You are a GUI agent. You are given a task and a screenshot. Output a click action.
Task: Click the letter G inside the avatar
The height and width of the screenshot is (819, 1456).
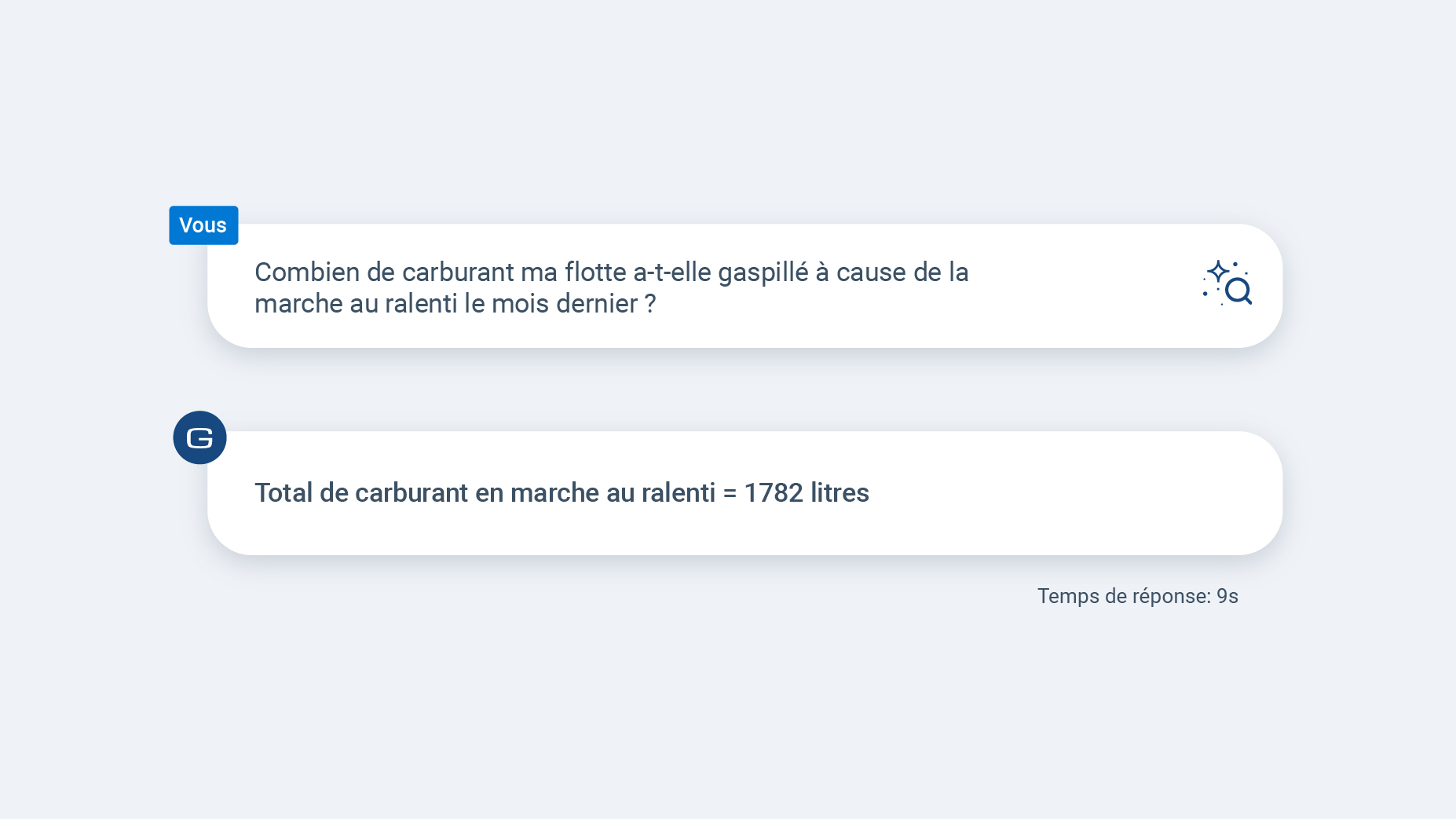(199, 438)
